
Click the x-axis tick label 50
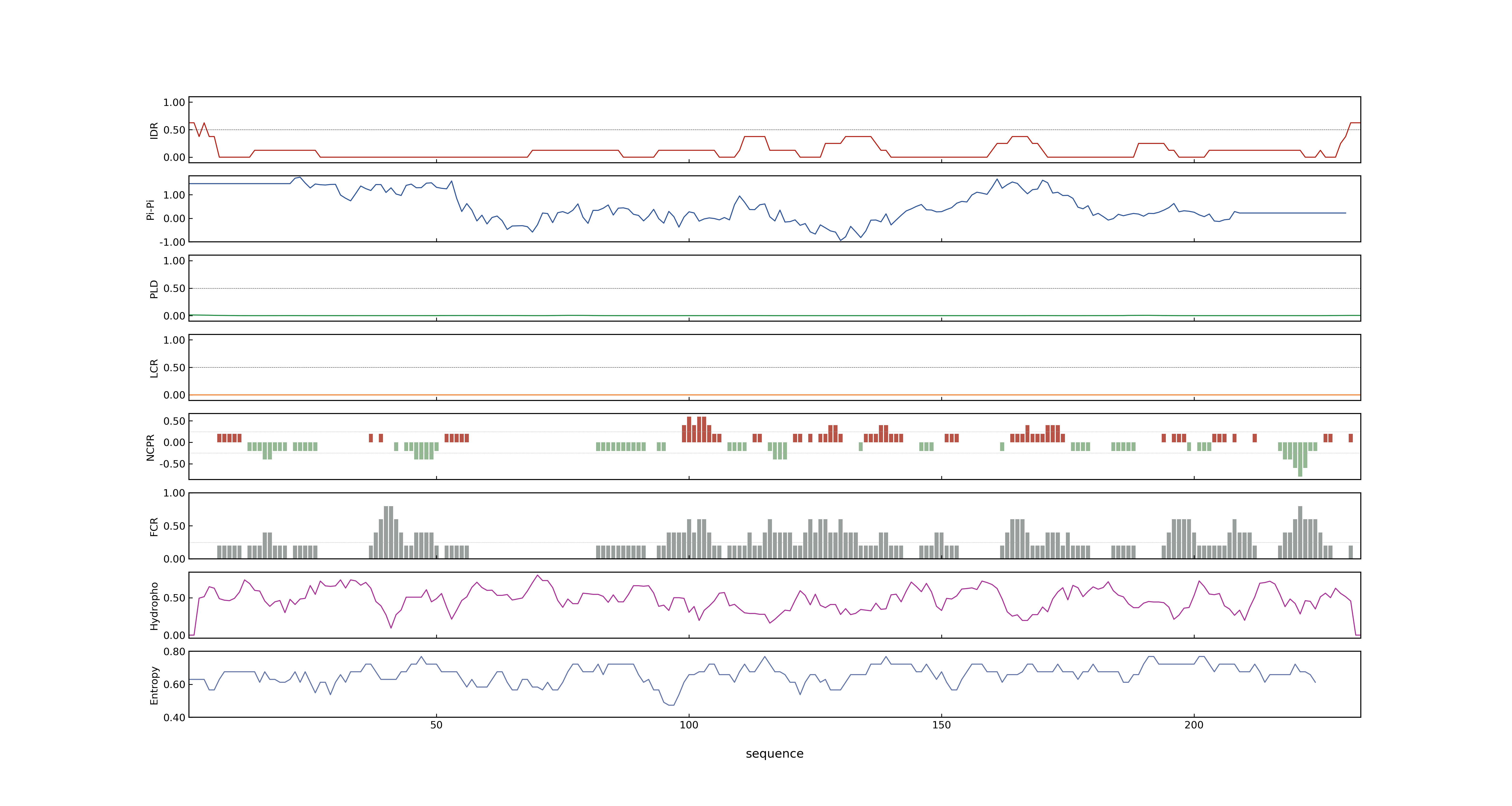tap(436, 725)
